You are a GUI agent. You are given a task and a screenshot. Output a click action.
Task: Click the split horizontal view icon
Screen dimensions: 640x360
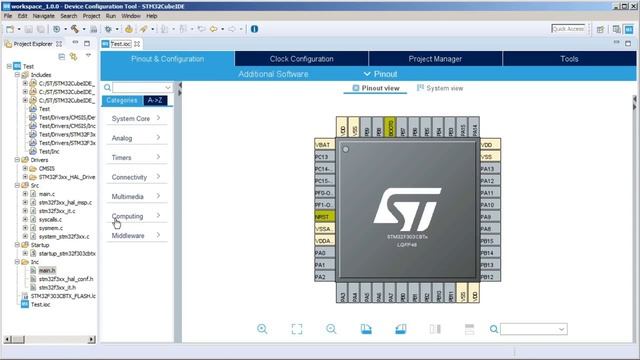pyautogui.click(x=469, y=329)
